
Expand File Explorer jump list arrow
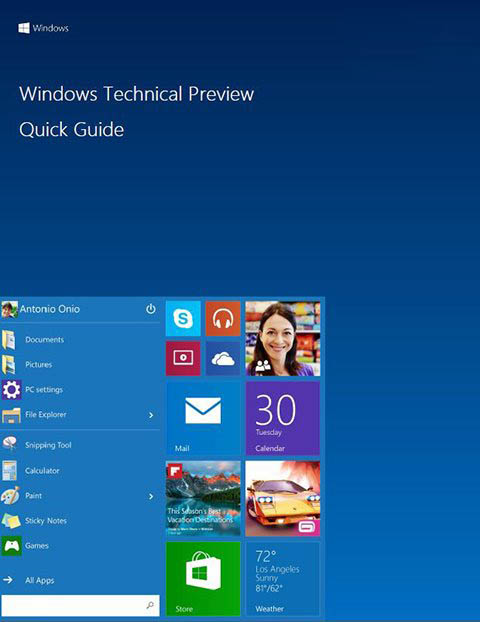(151, 415)
